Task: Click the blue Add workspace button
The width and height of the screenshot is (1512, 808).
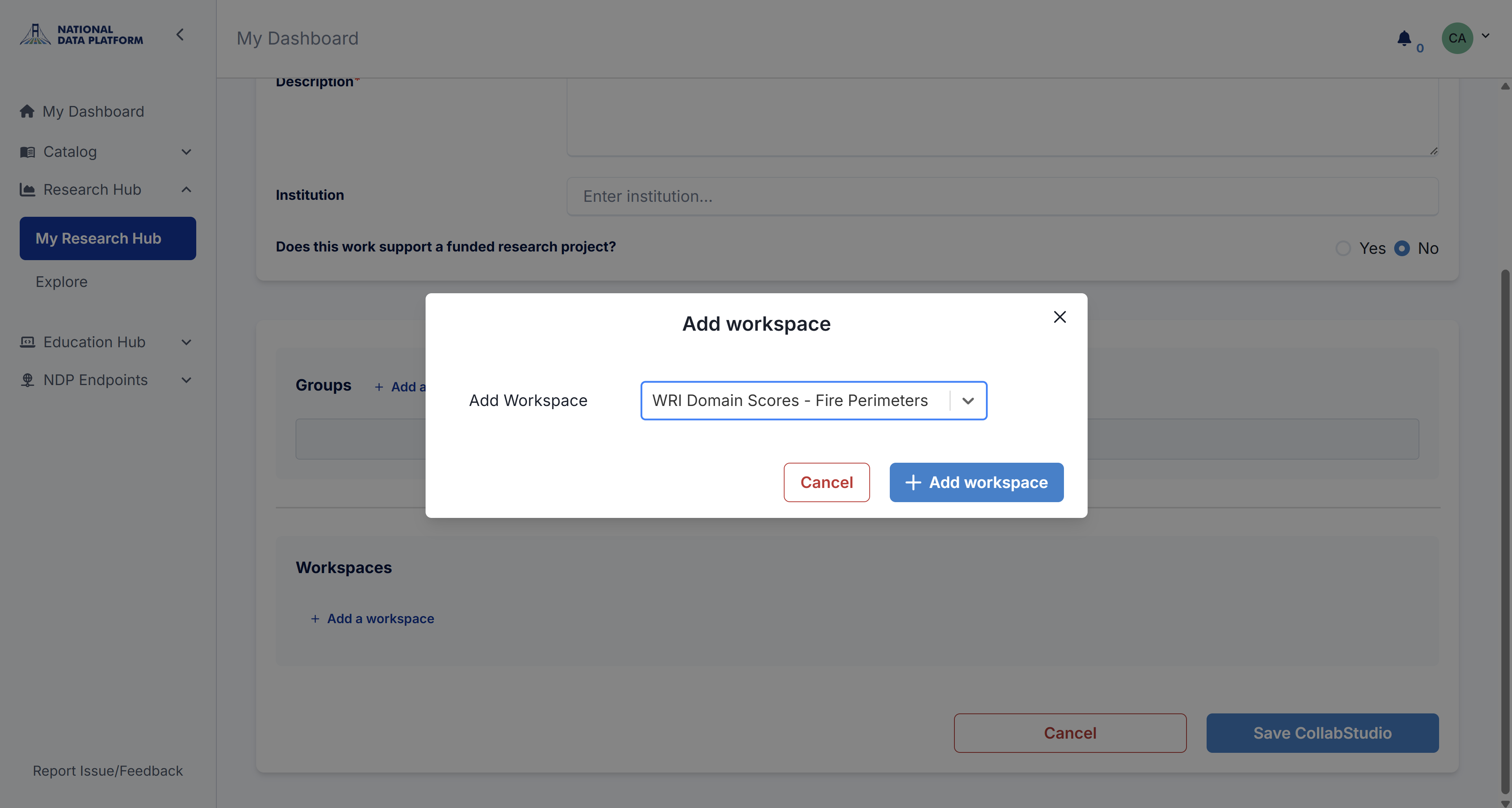Action: pos(976,483)
